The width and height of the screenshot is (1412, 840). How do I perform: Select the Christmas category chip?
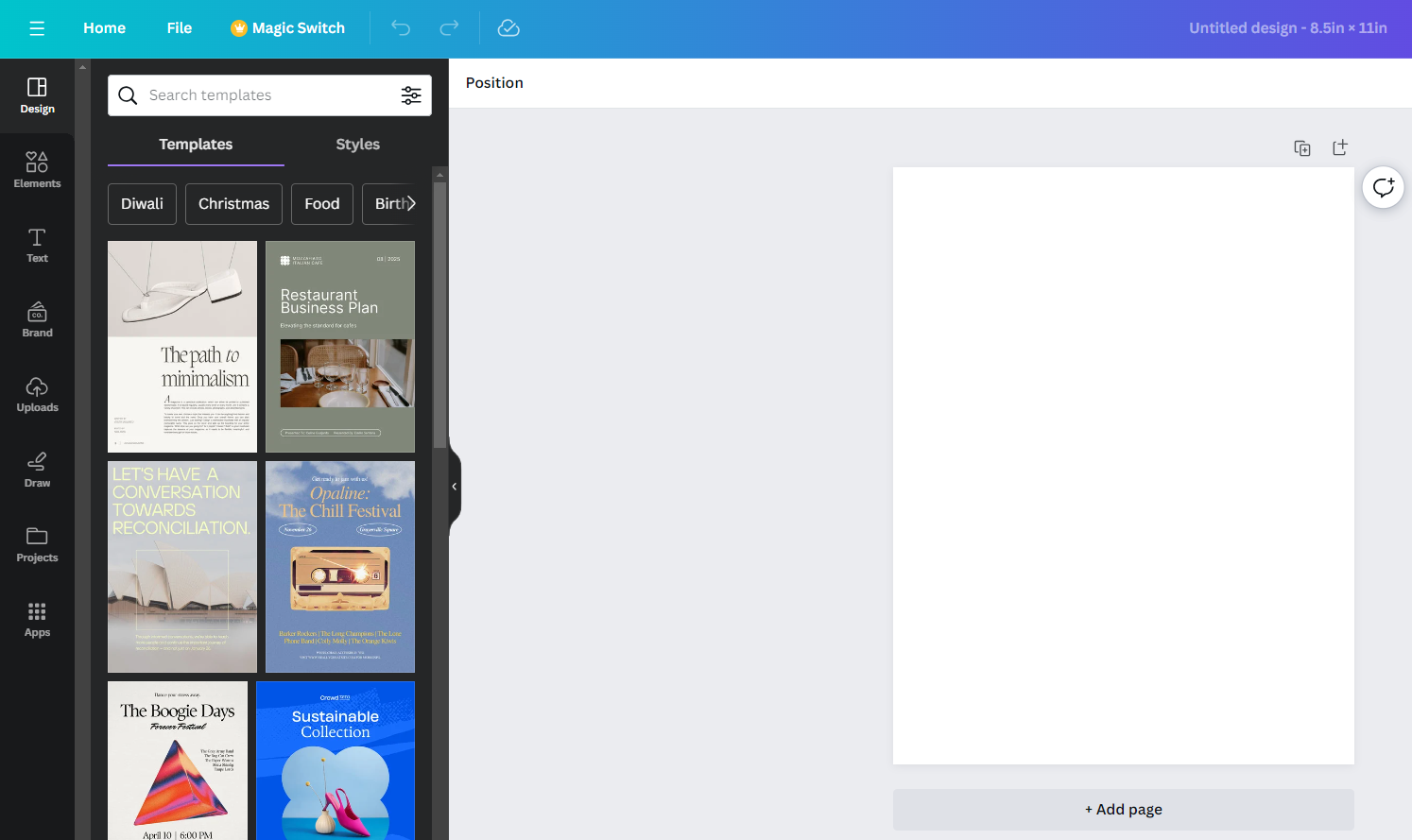(233, 204)
